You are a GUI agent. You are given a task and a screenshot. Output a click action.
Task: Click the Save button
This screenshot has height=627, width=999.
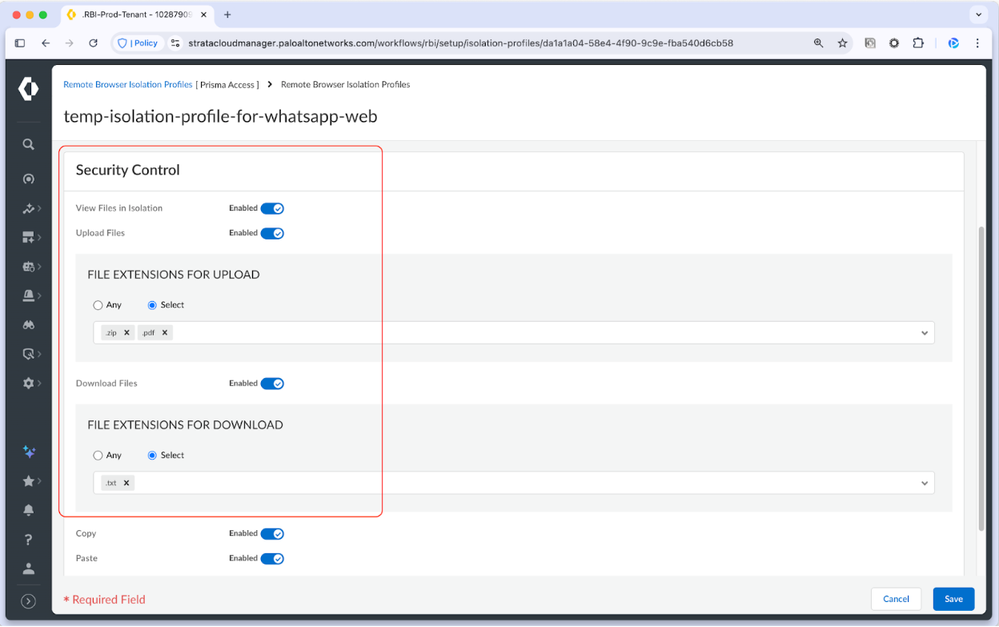click(953, 599)
